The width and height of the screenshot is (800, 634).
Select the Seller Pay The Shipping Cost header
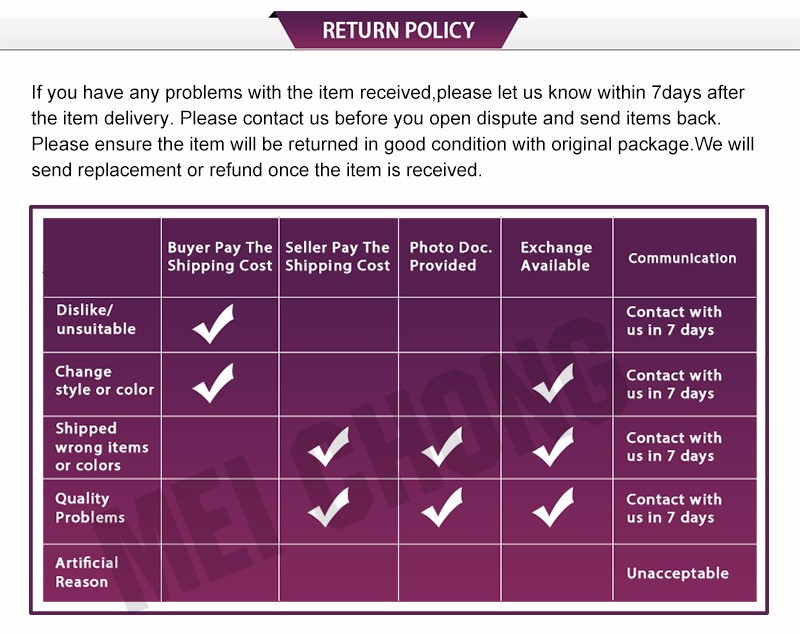click(x=337, y=257)
